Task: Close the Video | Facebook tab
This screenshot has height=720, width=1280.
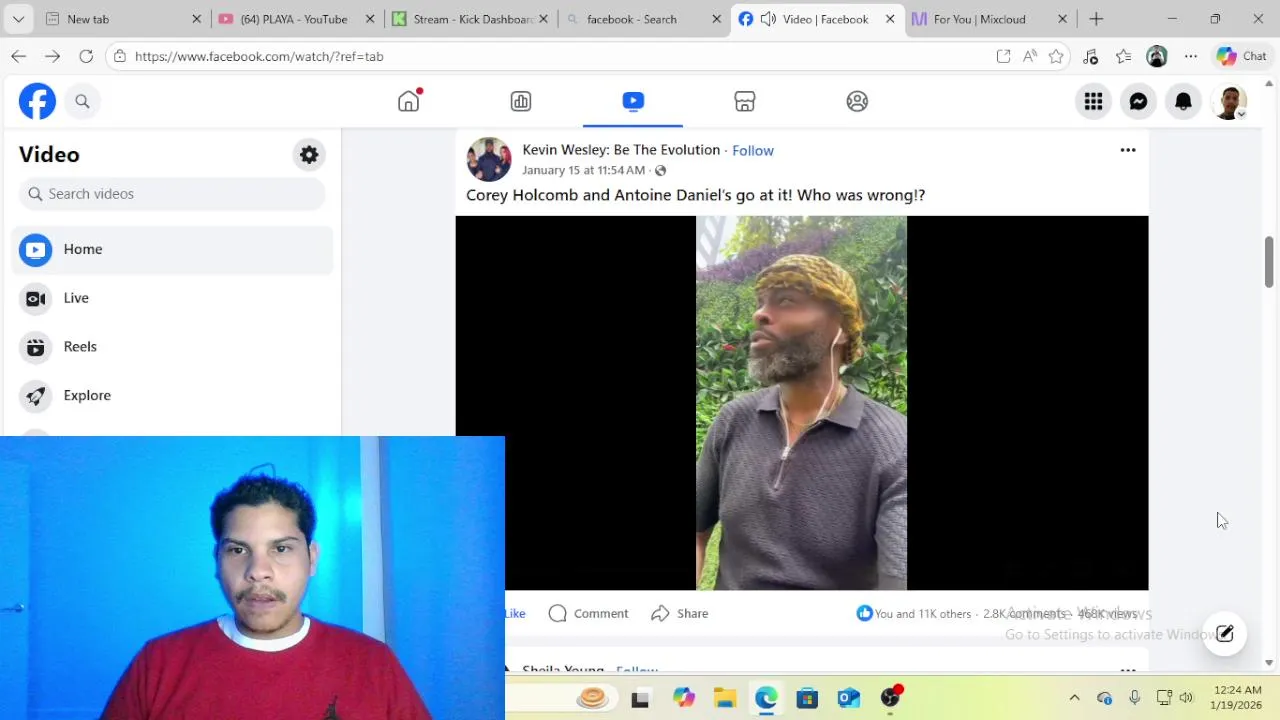Action: pyautogui.click(x=889, y=19)
